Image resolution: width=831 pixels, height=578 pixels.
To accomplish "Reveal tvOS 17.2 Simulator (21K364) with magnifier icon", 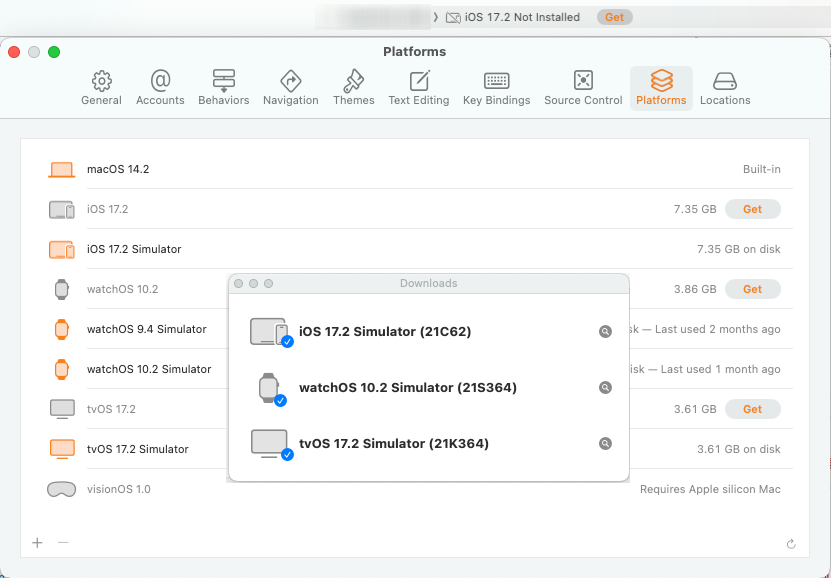I will click(x=605, y=443).
